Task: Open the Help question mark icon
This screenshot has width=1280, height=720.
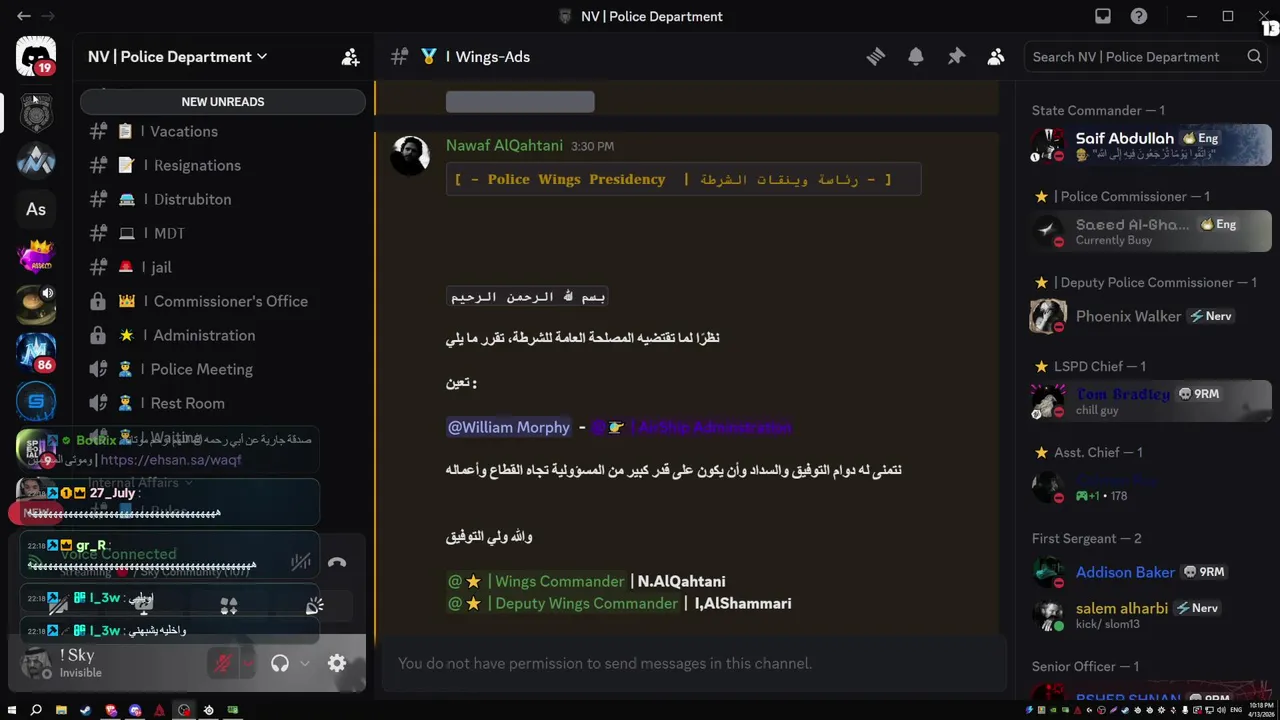Action: 1139,16
